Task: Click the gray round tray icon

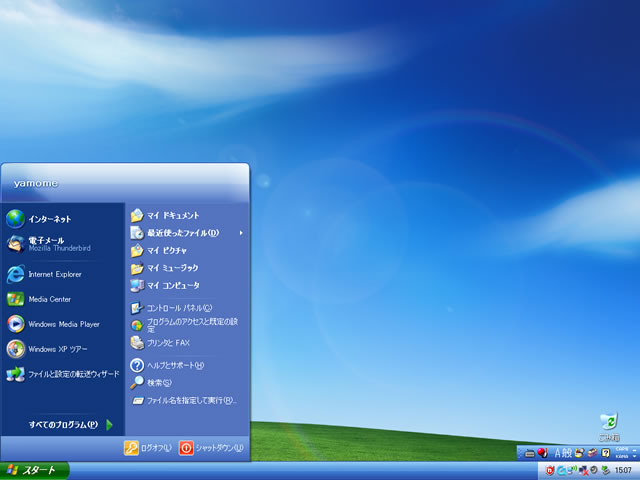Action: (594, 470)
